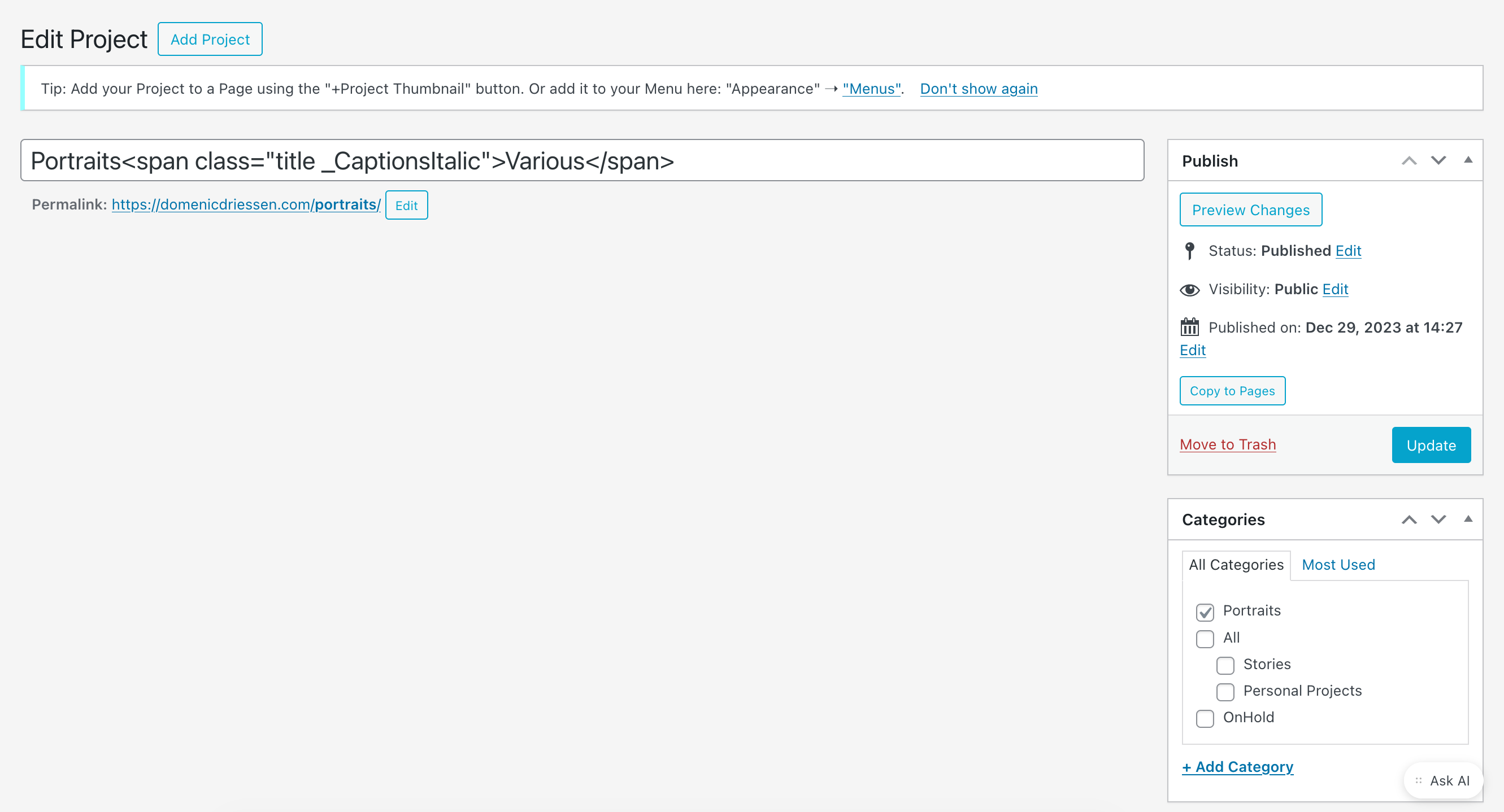Move Categories panel up

(1409, 519)
